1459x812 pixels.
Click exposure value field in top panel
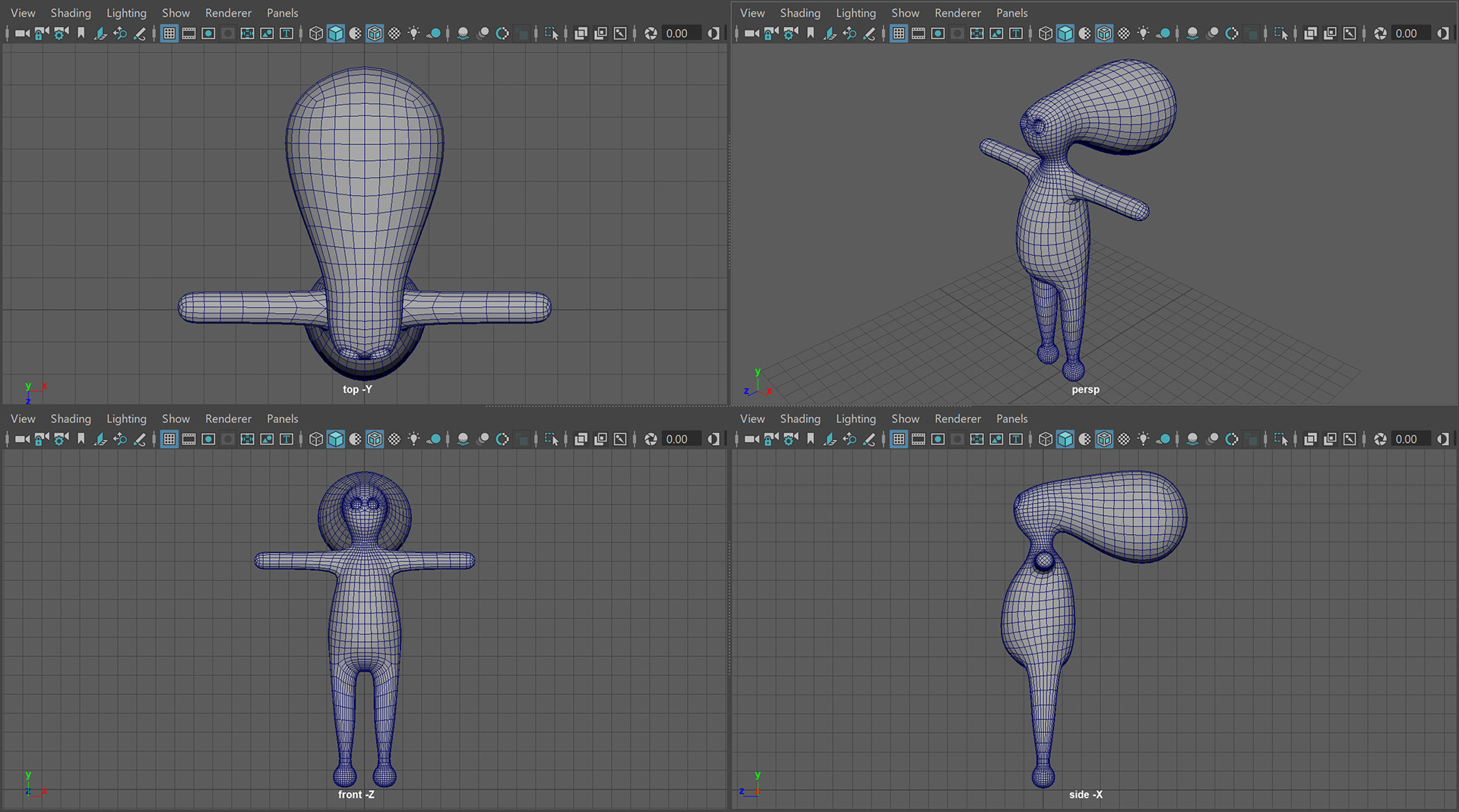(x=678, y=33)
